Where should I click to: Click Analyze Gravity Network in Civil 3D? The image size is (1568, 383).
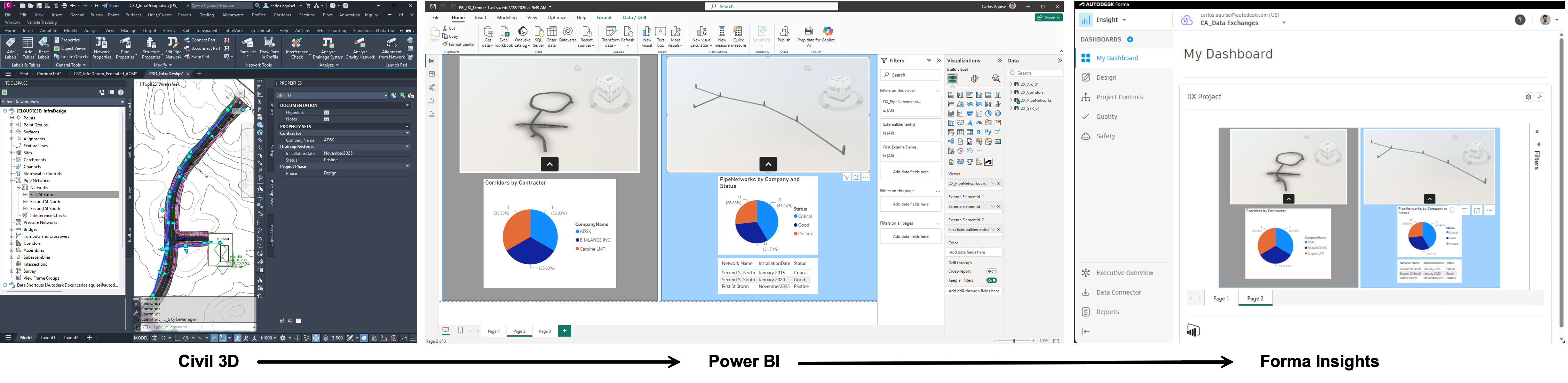click(x=360, y=48)
